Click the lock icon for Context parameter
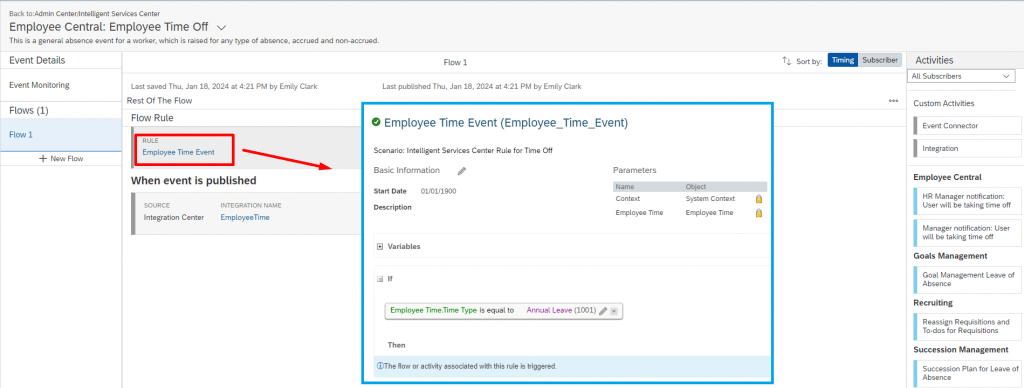The width and height of the screenshot is (1024, 388). [x=758, y=199]
